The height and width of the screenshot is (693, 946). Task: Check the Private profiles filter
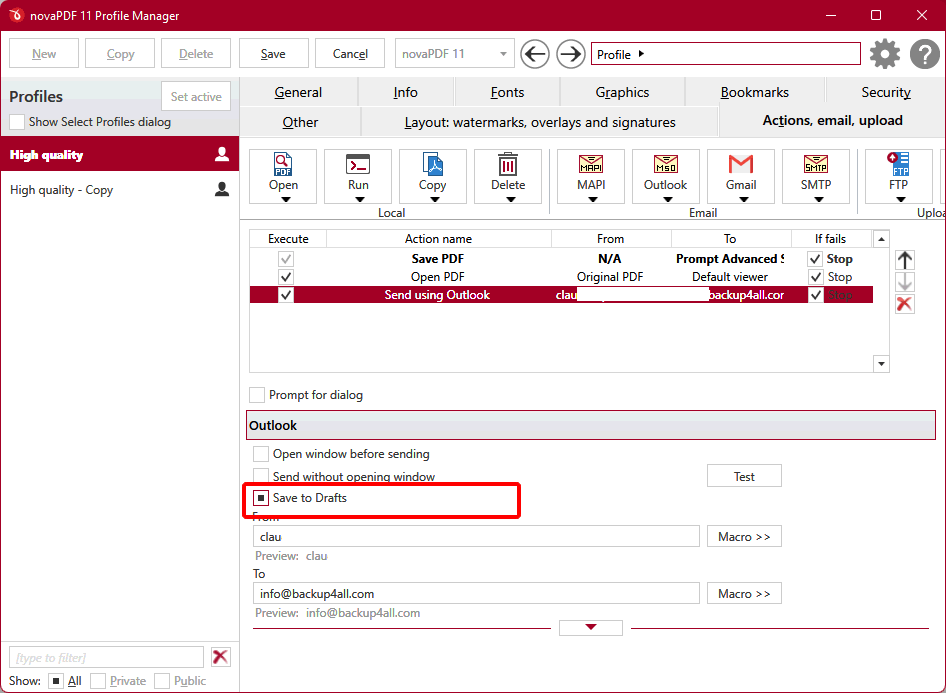[98, 681]
